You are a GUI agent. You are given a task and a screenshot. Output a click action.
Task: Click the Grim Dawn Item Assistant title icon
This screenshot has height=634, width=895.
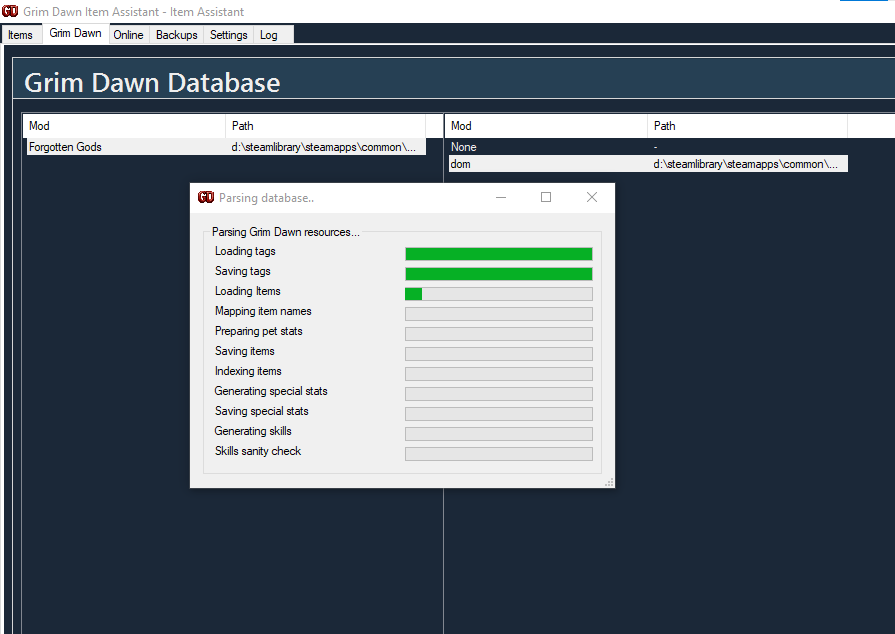tap(10, 11)
